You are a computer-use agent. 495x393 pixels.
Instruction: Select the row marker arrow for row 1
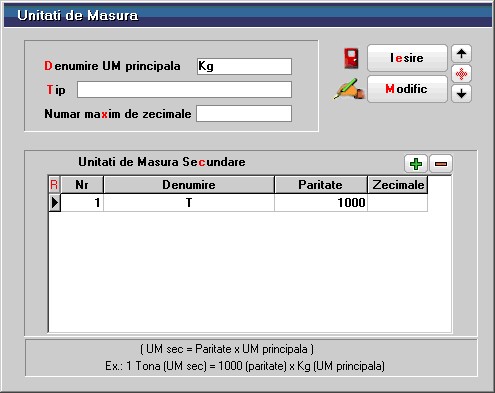(54, 203)
